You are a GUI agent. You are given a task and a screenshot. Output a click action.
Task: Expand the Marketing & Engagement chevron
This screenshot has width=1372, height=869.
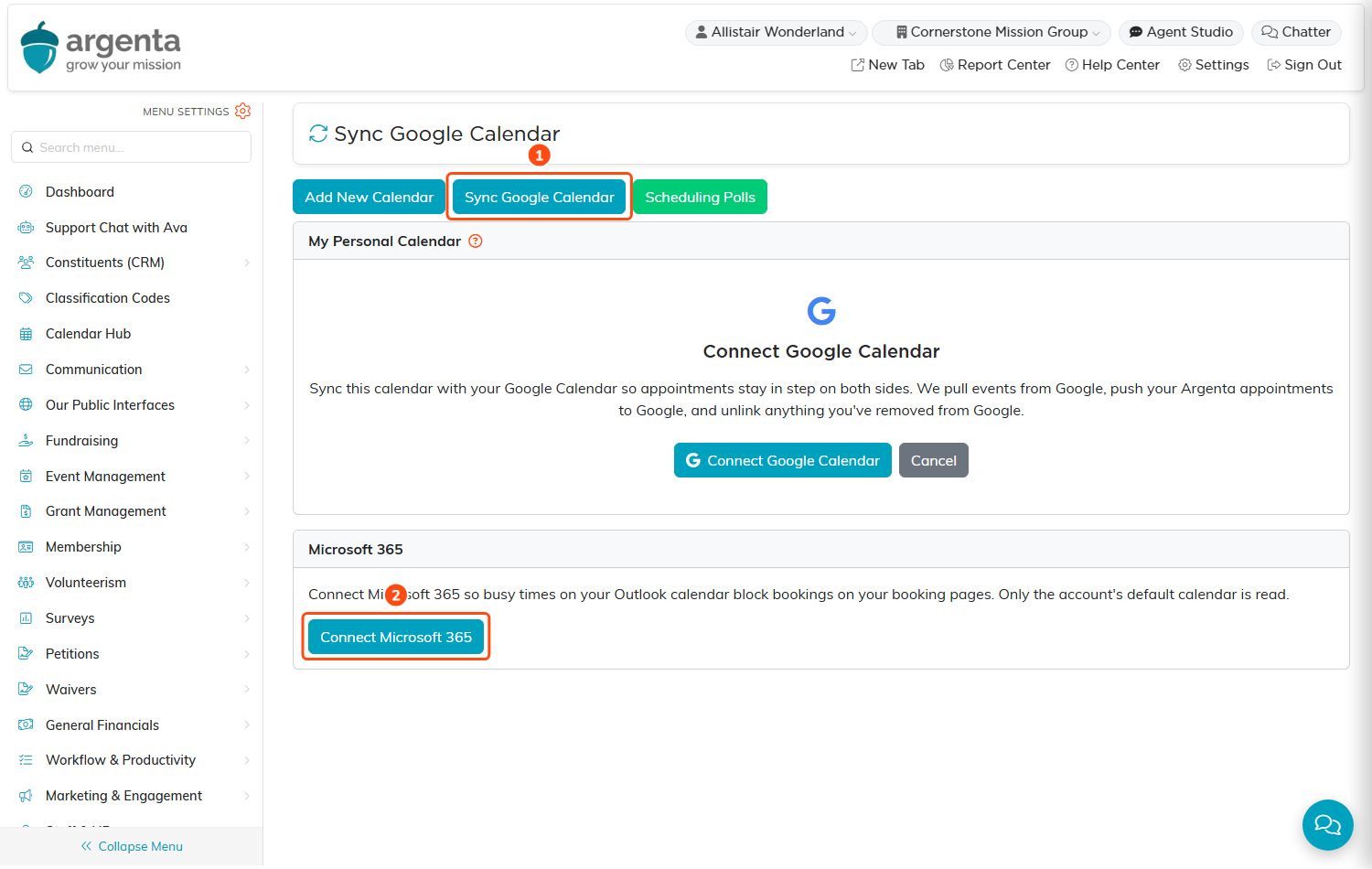(247, 796)
